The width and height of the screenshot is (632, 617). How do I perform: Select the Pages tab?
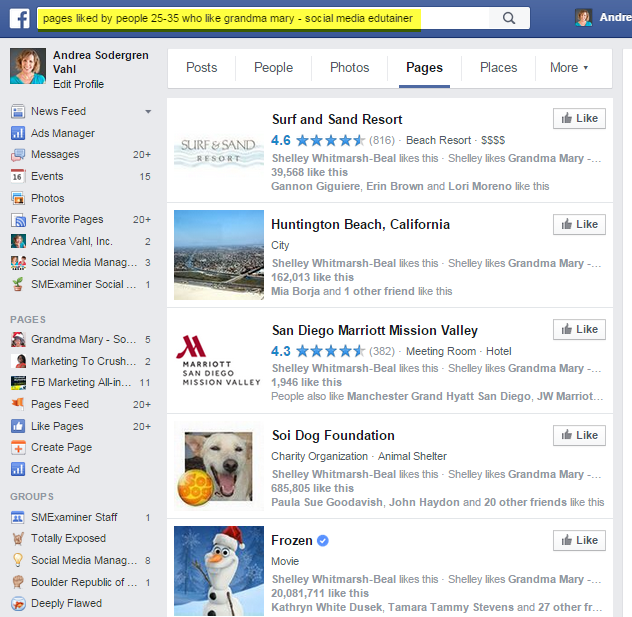(424, 68)
